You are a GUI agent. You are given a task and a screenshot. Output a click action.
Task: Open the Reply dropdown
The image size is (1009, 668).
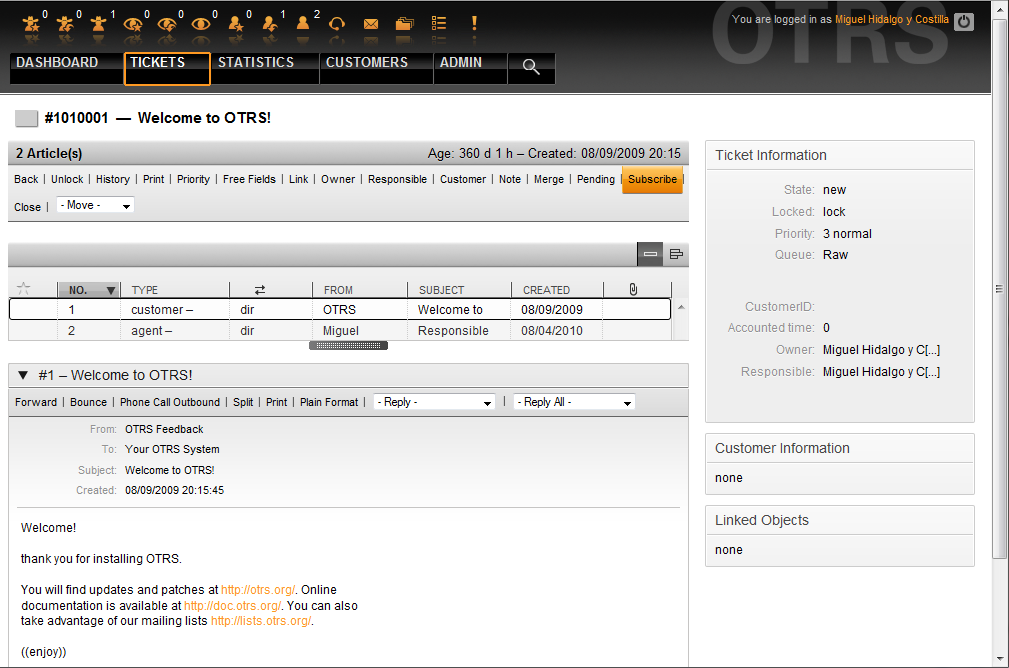click(x=434, y=402)
